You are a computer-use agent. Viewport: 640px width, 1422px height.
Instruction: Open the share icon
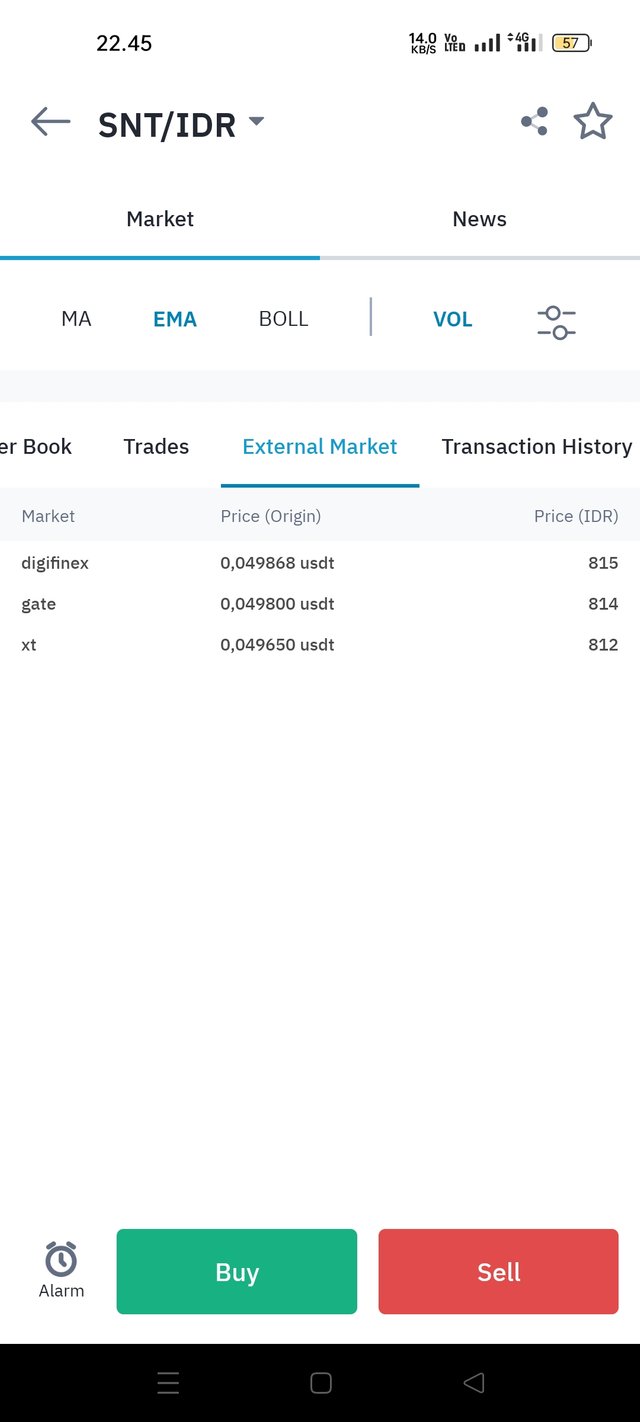point(534,122)
